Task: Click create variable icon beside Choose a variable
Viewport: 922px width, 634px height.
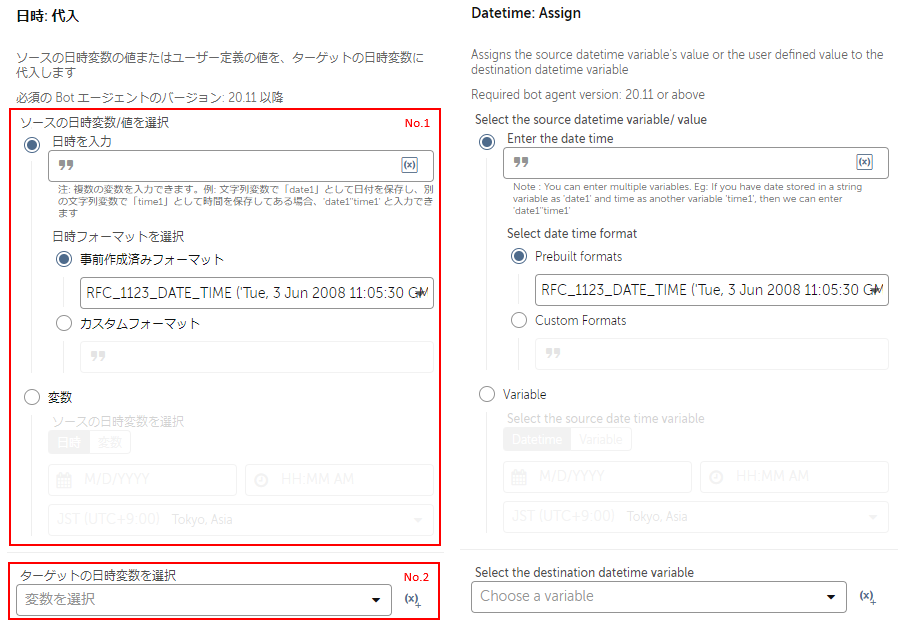Action: point(867,597)
